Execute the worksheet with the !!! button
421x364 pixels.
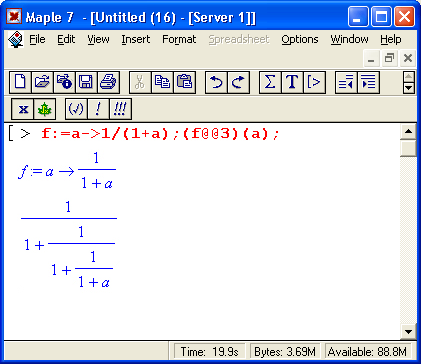pos(120,109)
